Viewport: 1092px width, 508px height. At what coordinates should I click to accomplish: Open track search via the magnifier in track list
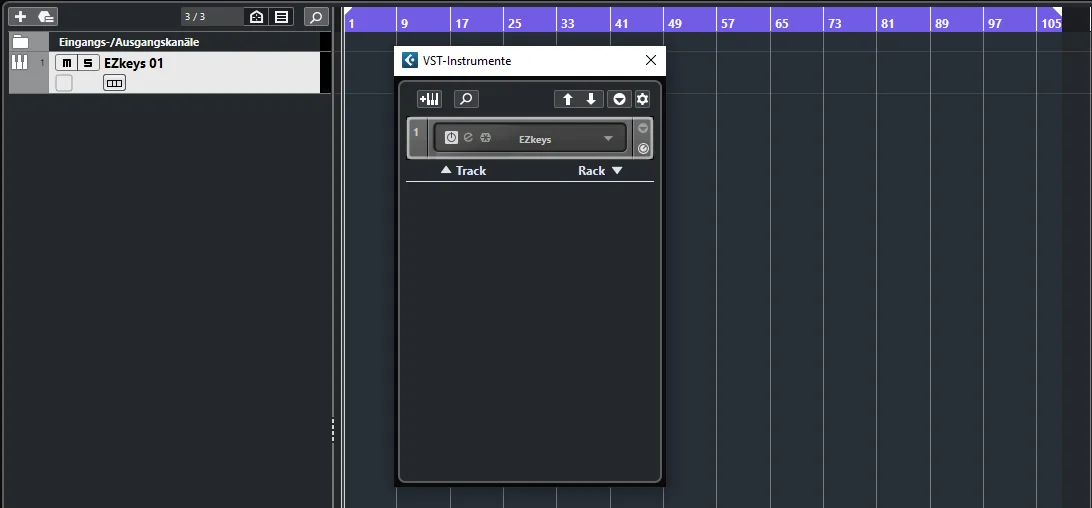point(316,17)
